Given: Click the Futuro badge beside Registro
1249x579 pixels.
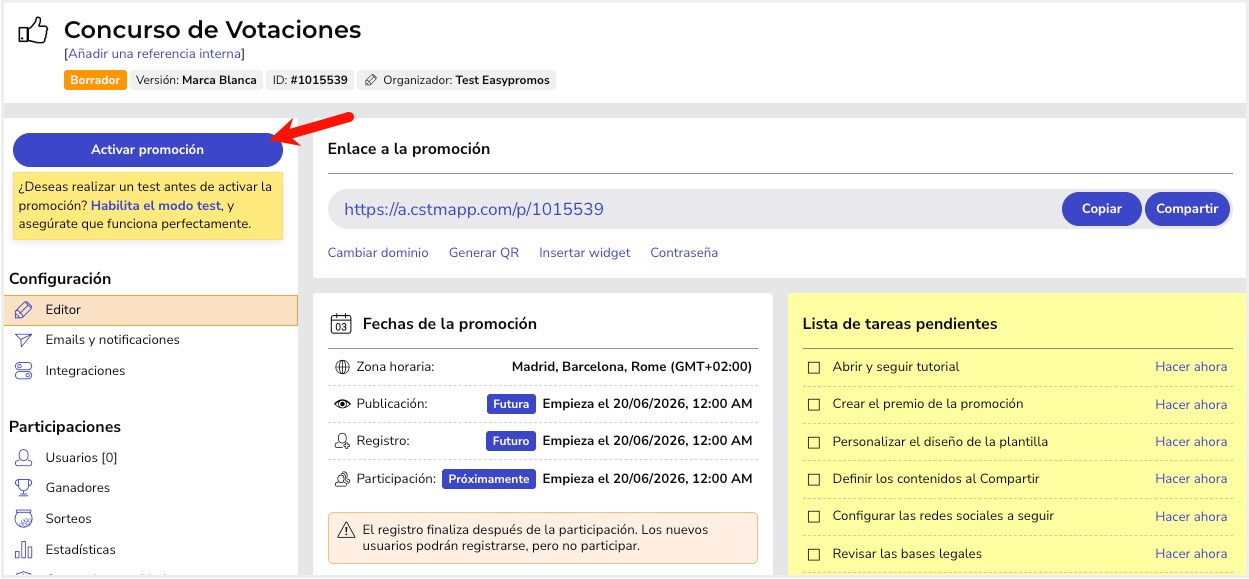Looking at the screenshot, I should point(511,441).
